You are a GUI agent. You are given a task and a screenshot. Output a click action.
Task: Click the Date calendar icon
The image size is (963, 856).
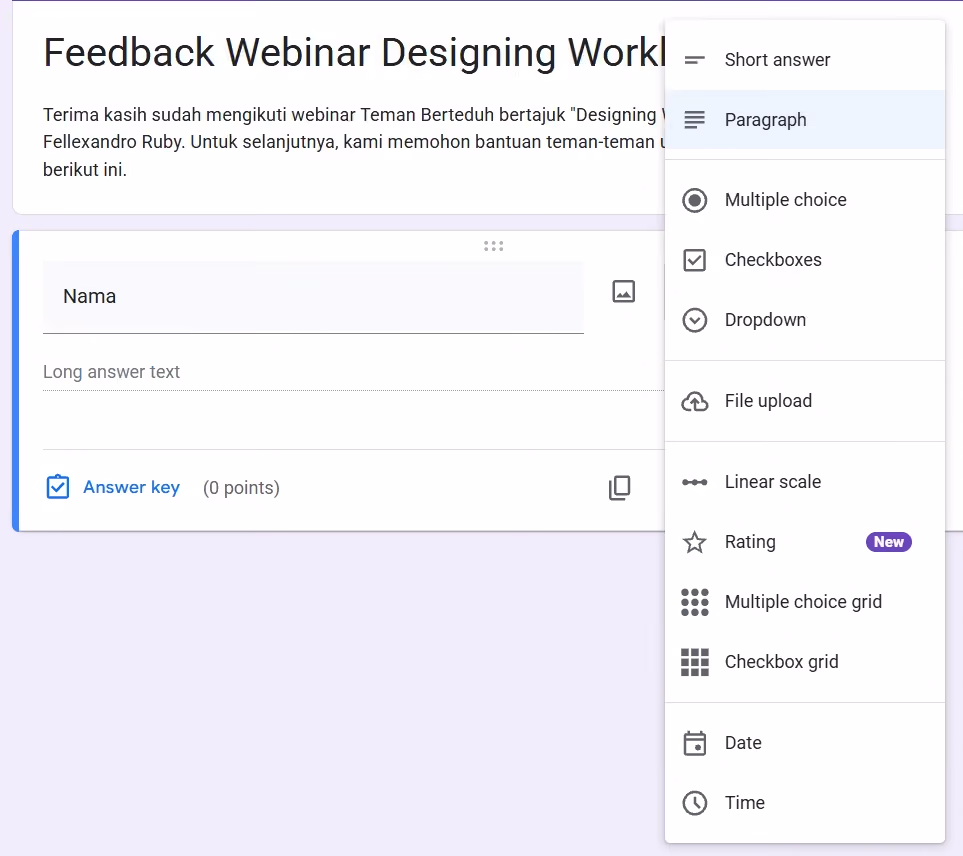tap(695, 743)
